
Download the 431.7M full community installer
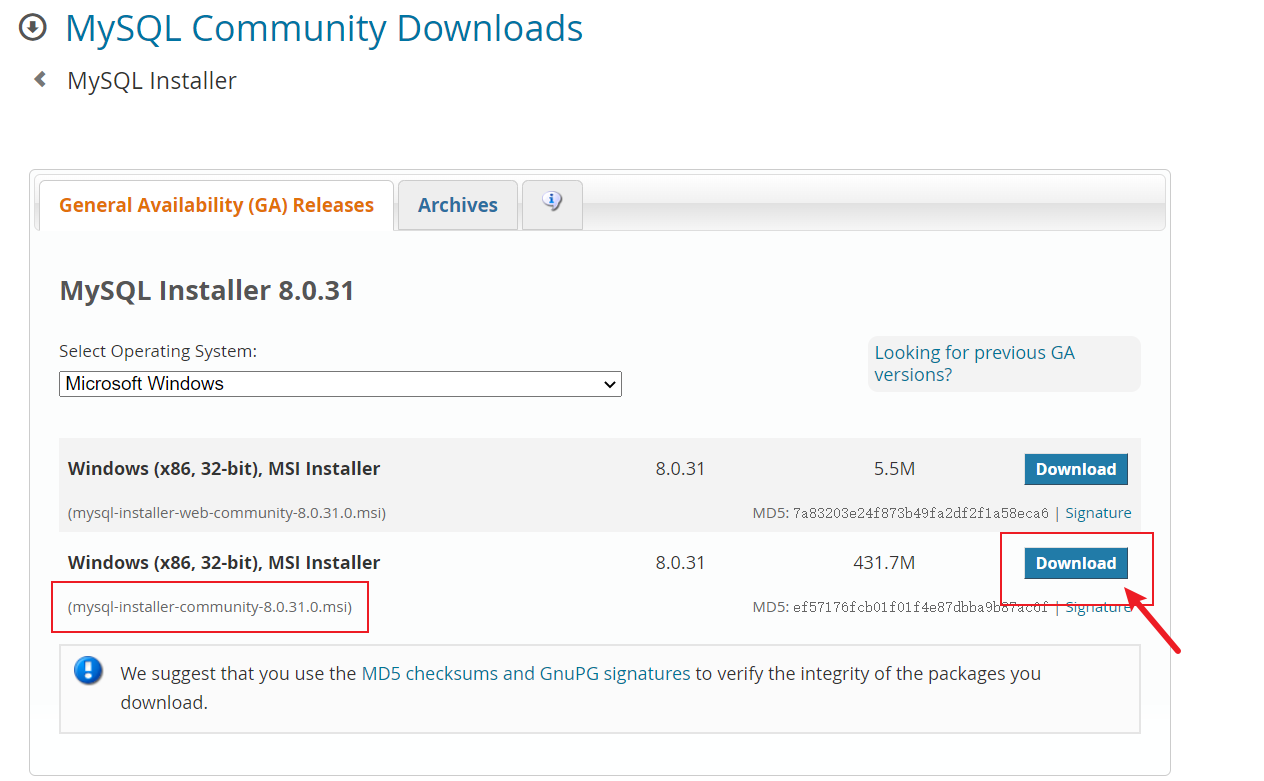click(x=1076, y=563)
